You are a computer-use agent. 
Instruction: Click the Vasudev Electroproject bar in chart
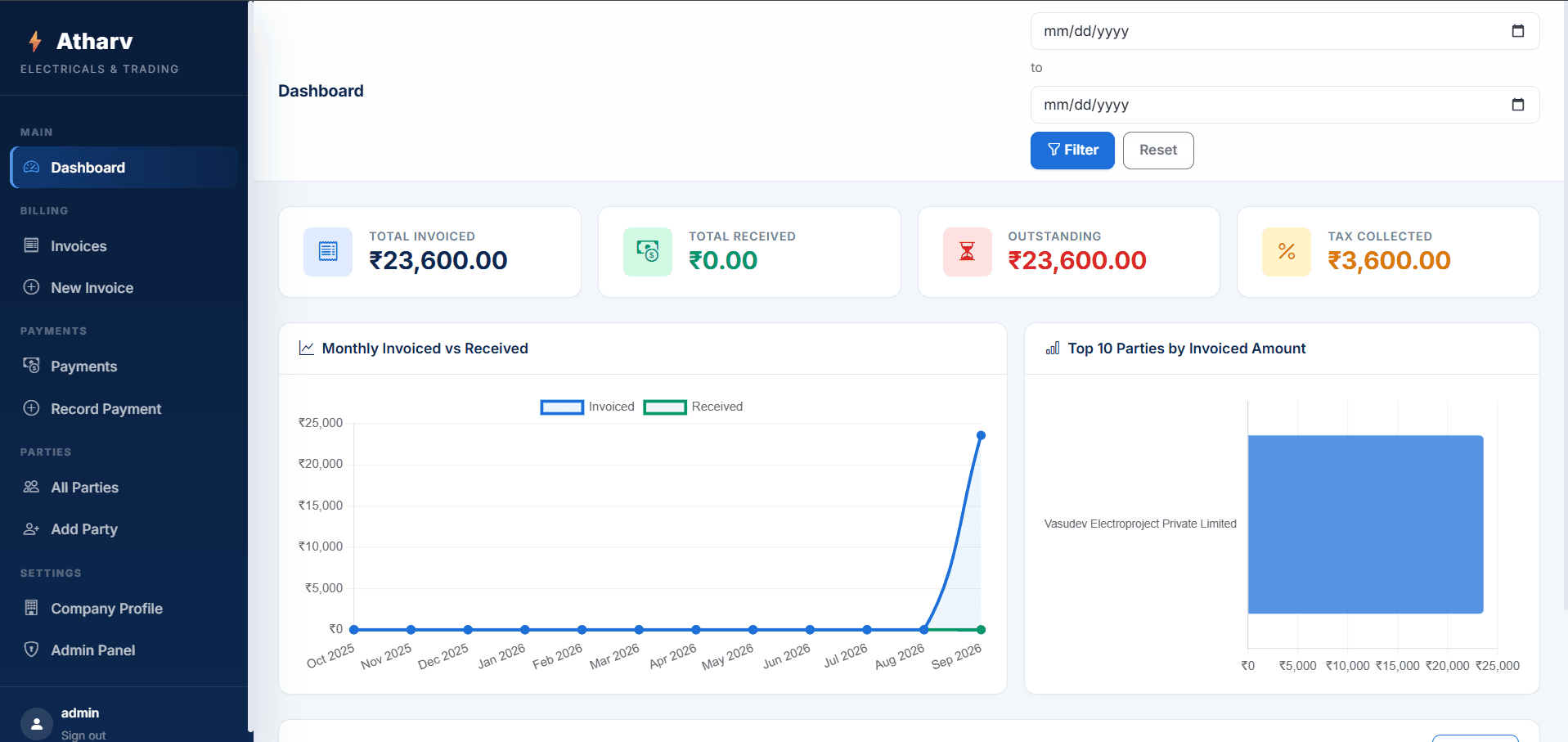(1365, 524)
